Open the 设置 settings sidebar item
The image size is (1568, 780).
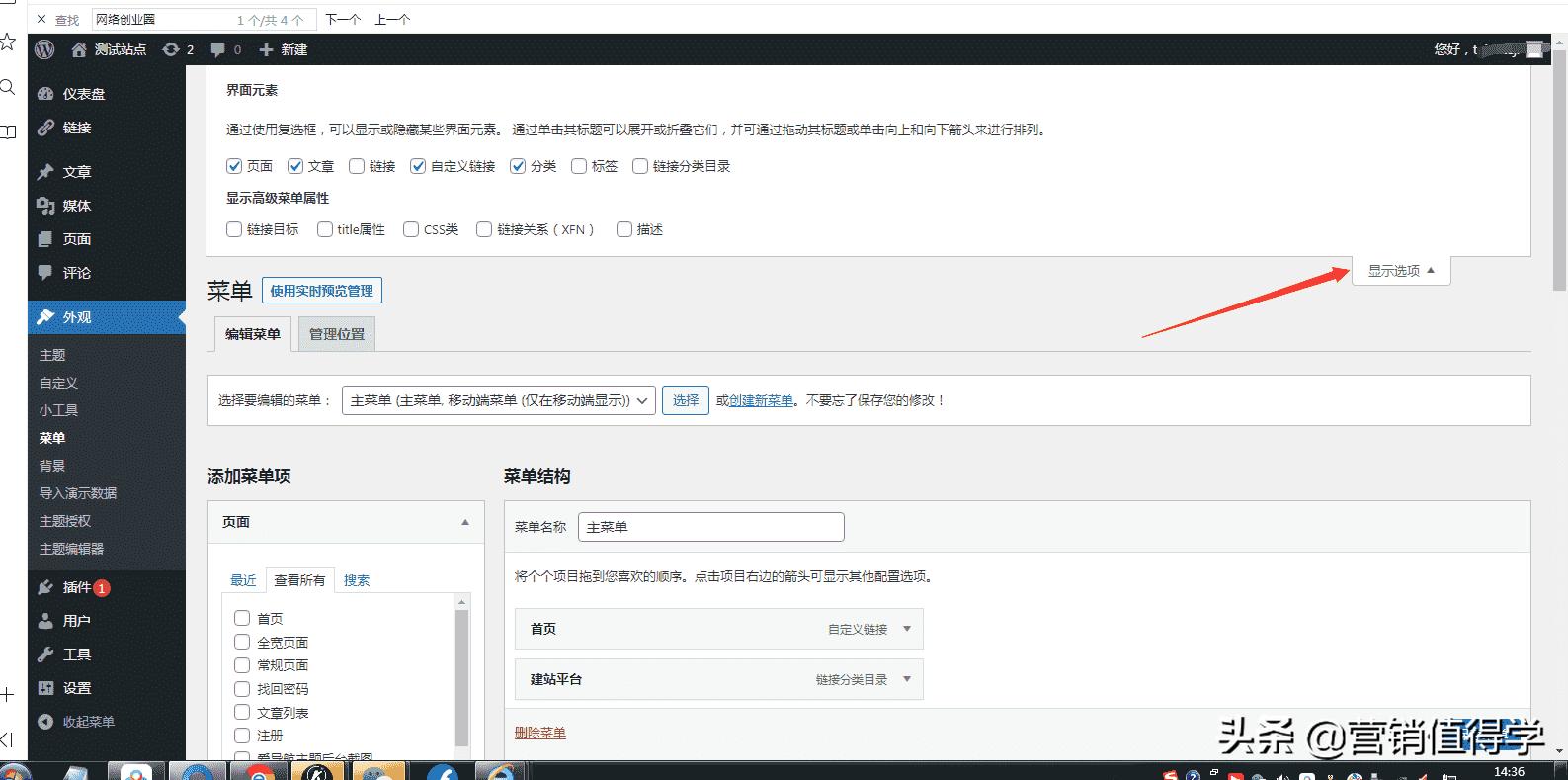(75, 688)
